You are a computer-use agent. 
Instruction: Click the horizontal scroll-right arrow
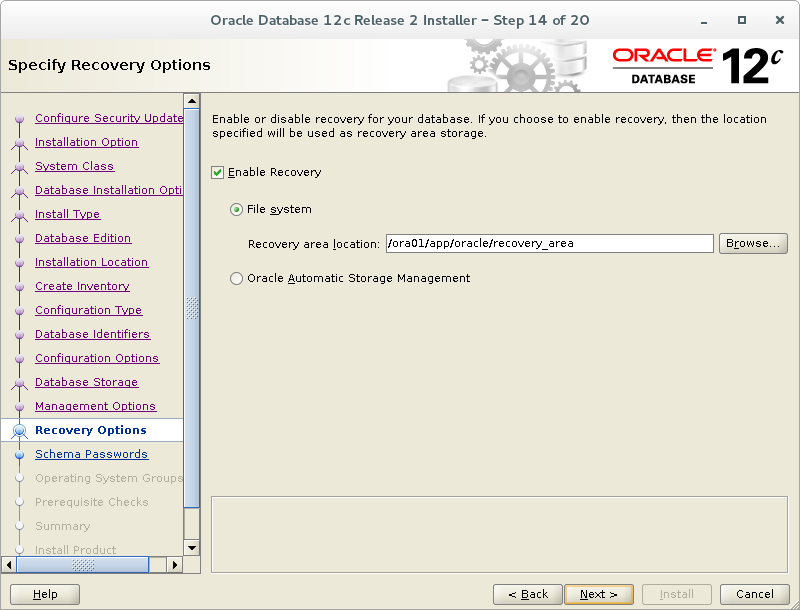(x=174, y=565)
